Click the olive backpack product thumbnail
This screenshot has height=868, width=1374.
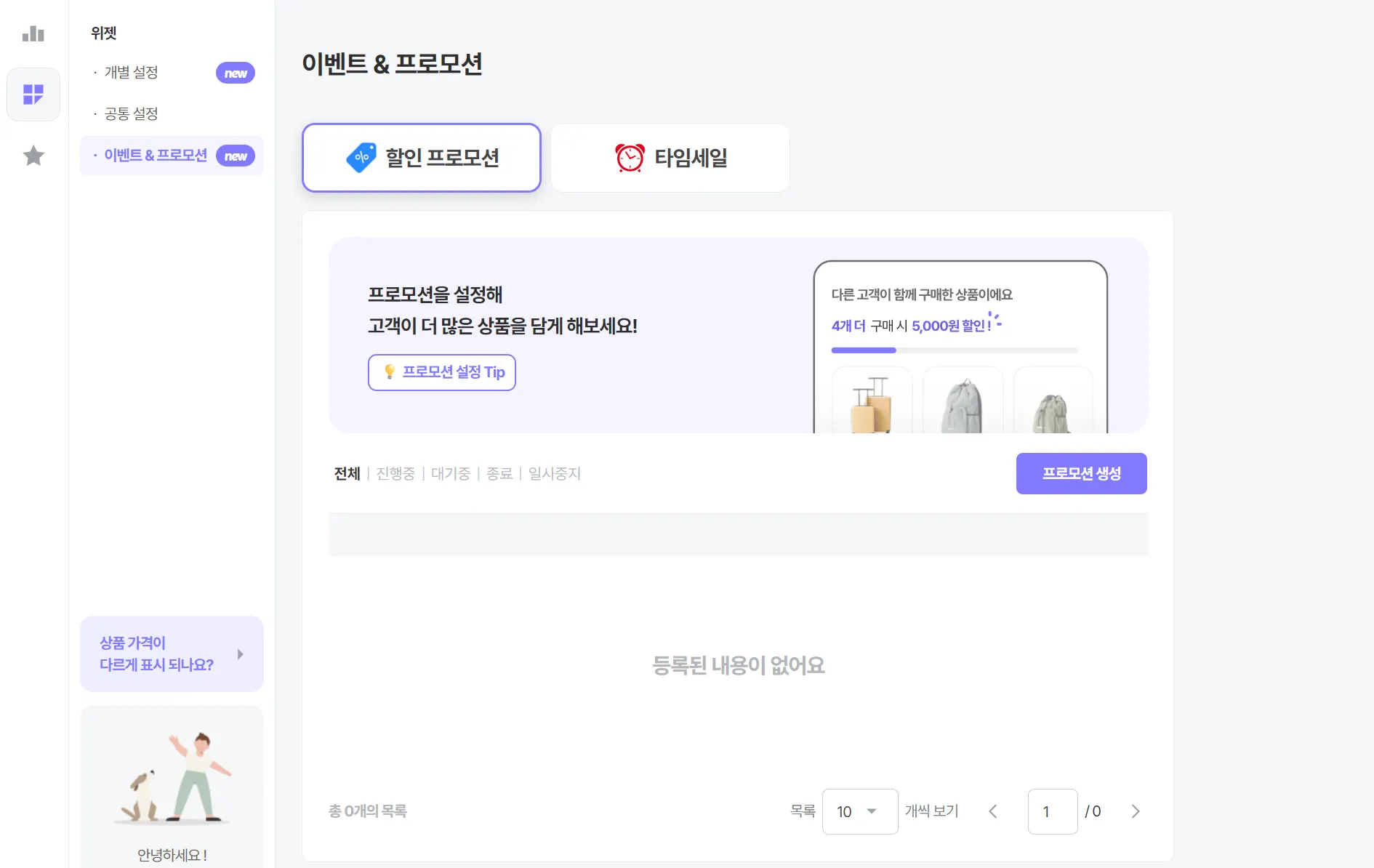[x=1053, y=401]
